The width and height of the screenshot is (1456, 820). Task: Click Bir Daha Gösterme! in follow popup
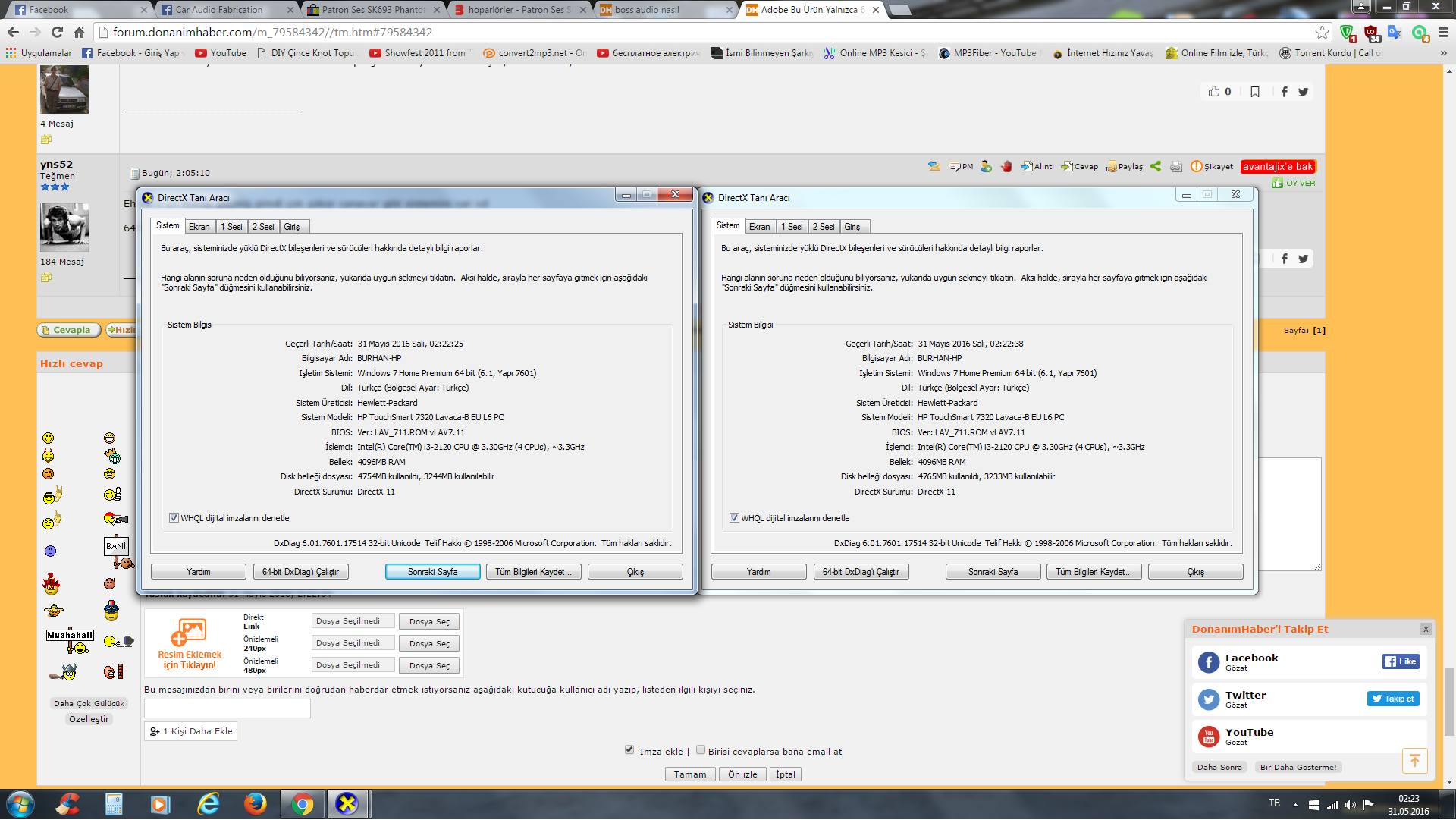tap(1298, 767)
